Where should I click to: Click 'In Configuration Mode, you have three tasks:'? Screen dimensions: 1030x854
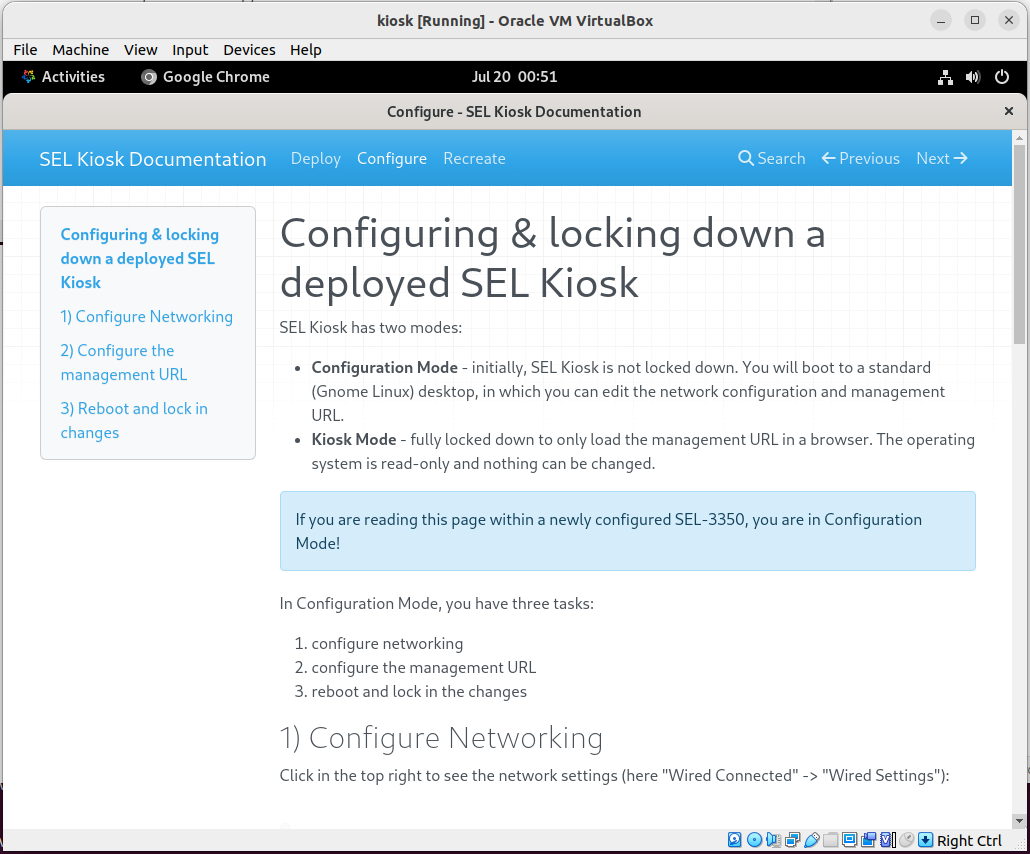click(x=437, y=604)
